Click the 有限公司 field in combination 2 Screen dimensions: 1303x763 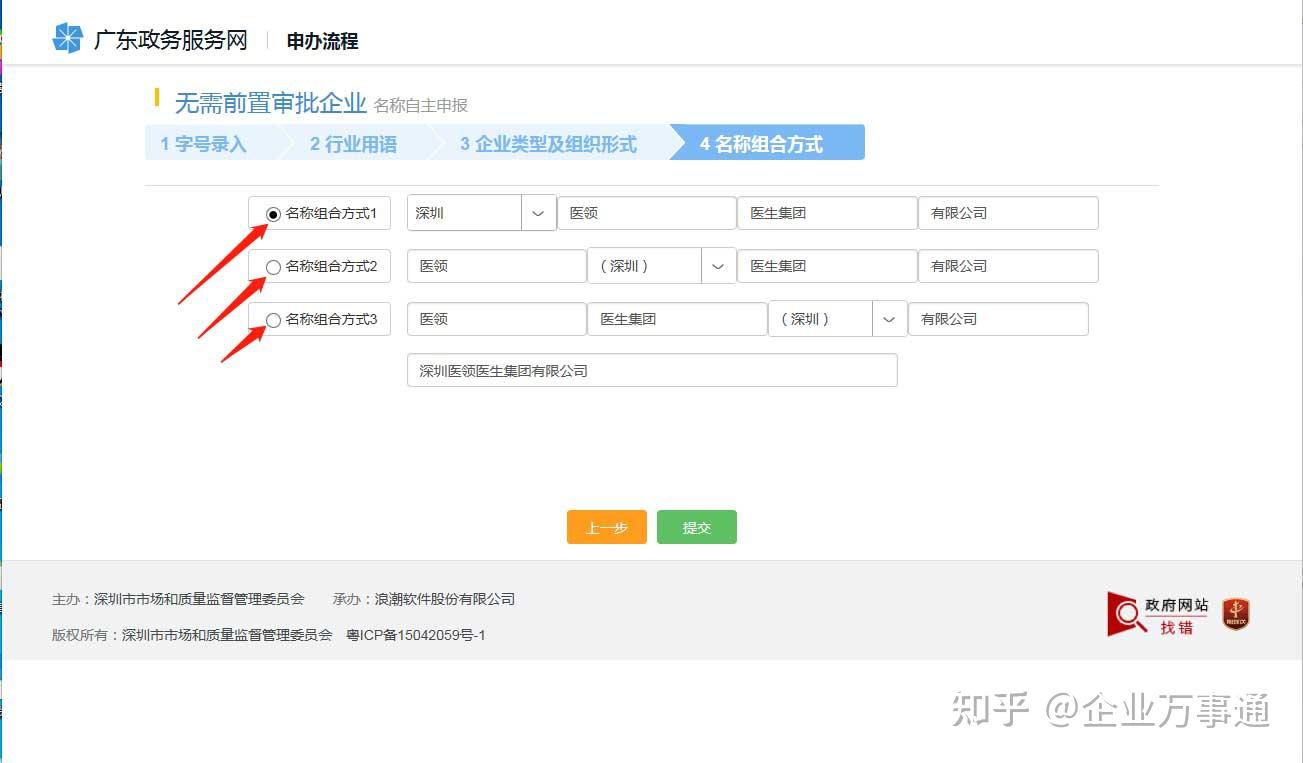coord(1008,266)
